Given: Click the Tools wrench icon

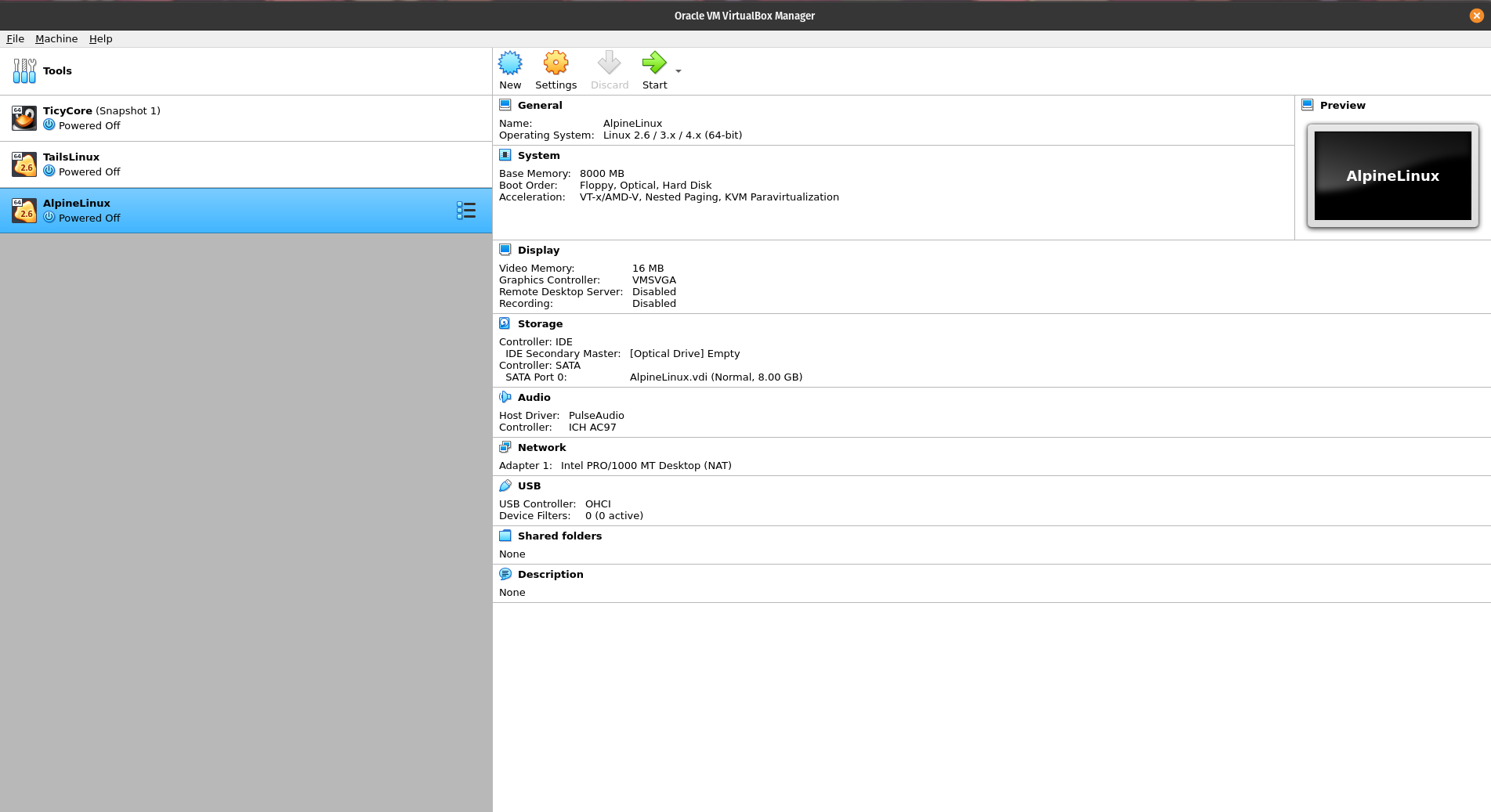Looking at the screenshot, I should 24,70.
